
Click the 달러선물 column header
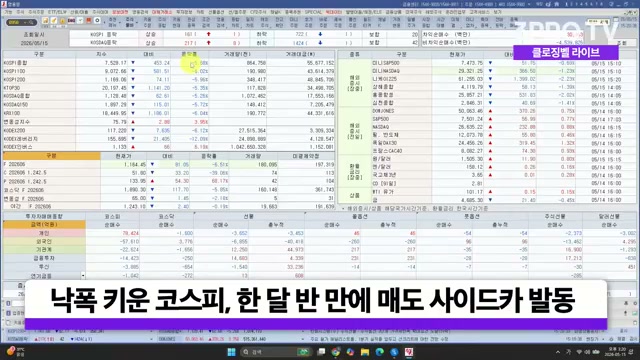point(609,216)
